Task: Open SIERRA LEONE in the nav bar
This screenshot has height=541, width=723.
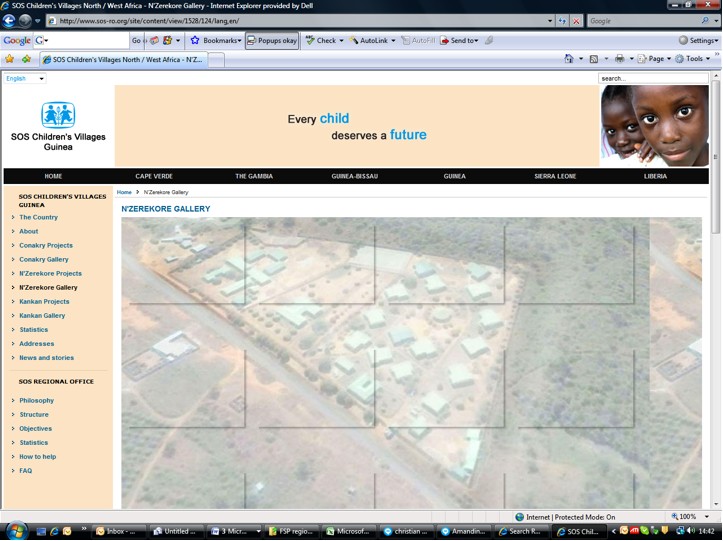Action: pyautogui.click(x=555, y=176)
